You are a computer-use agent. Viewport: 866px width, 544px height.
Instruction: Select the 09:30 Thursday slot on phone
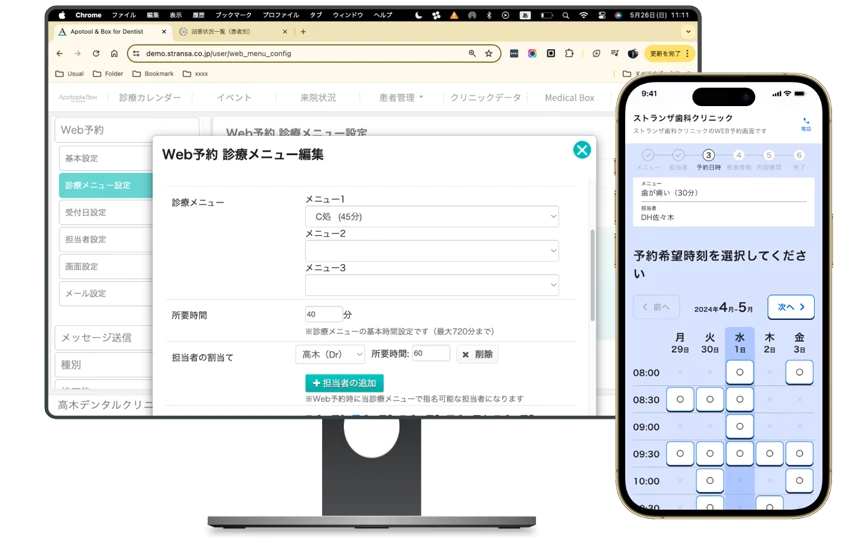coord(769,453)
